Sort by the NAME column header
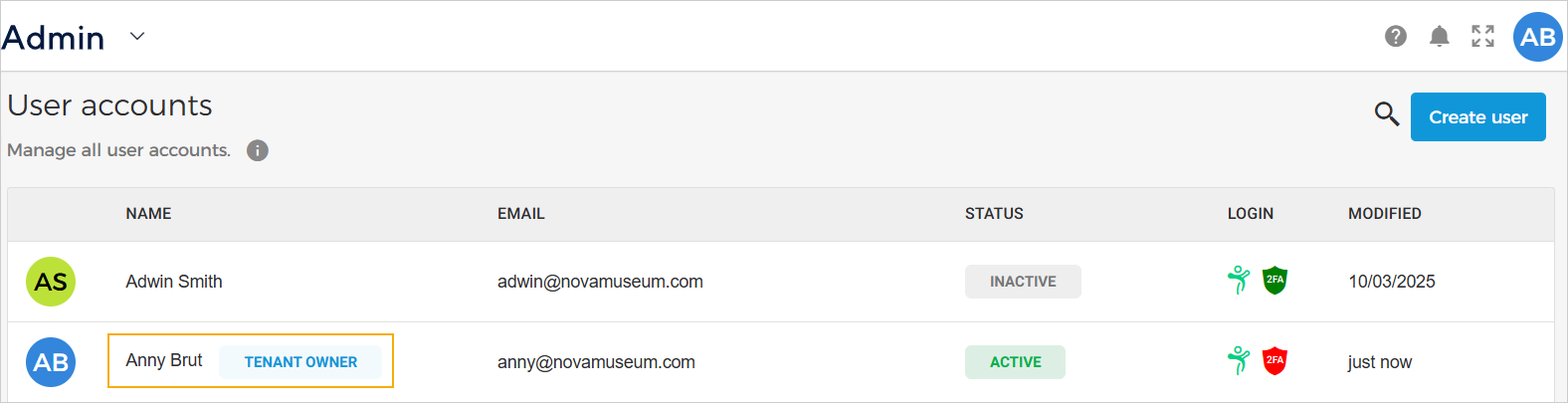This screenshot has height=403, width=1568. (x=148, y=214)
